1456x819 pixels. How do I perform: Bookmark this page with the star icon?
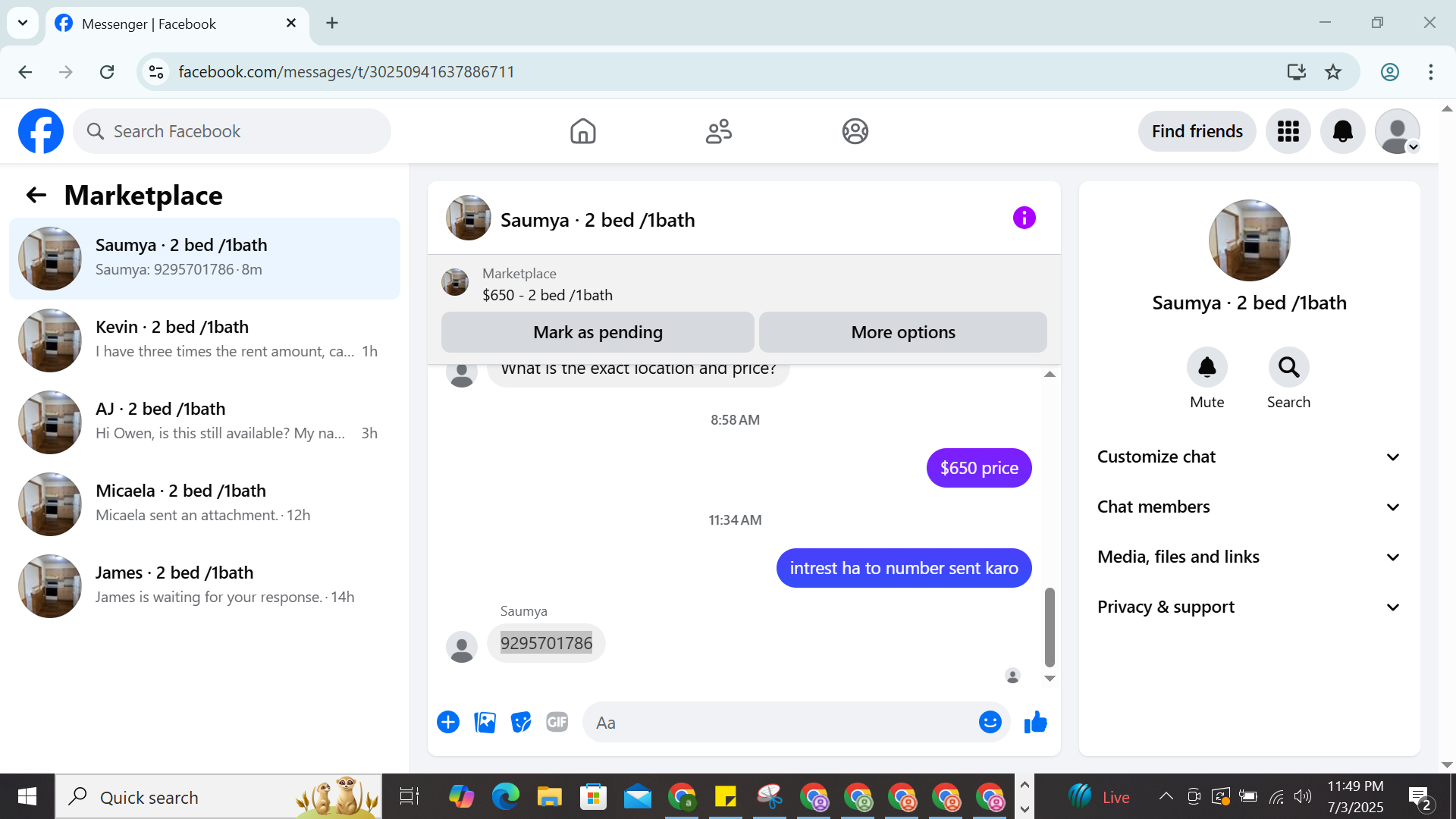click(x=1332, y=72)
